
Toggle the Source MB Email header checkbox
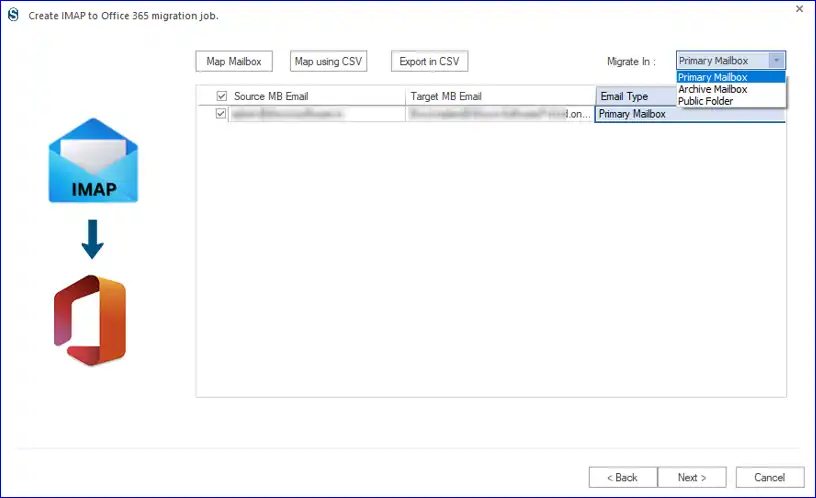(x=222, y=96)
